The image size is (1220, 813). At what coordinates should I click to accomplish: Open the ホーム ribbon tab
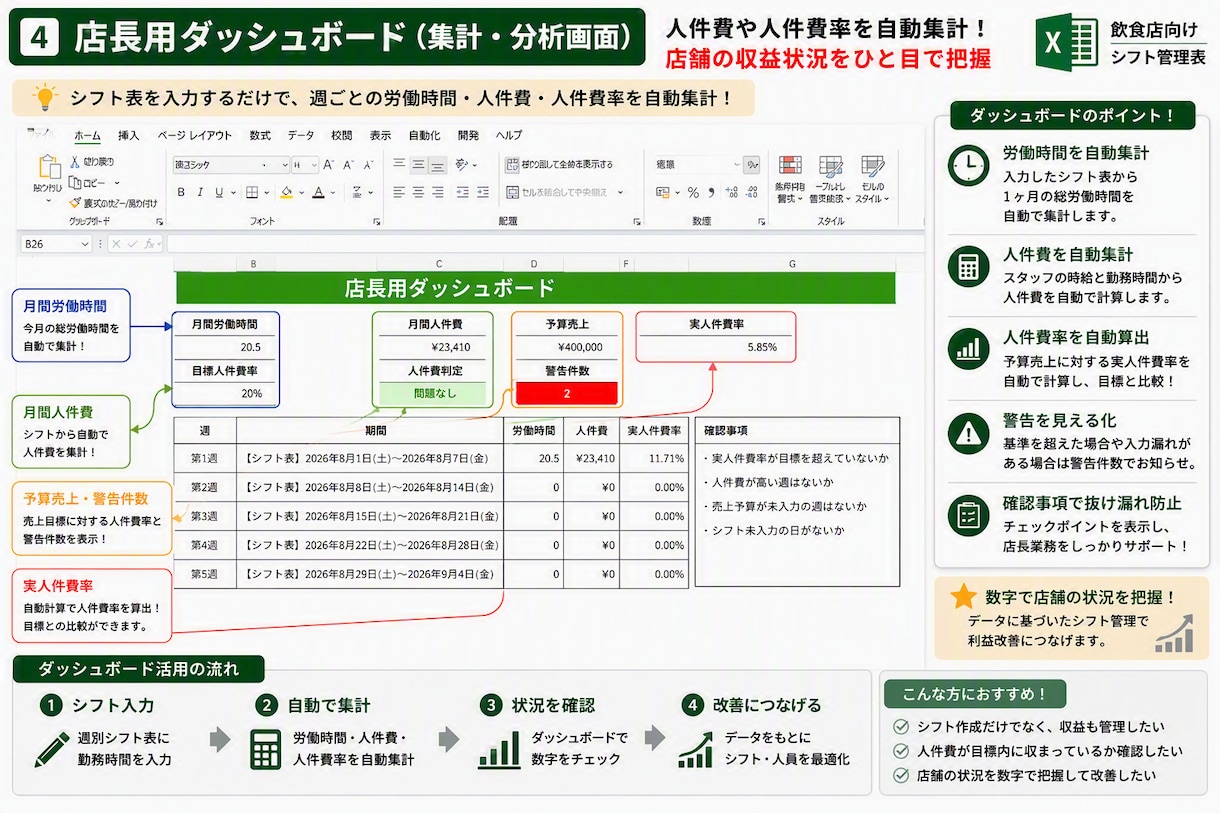pos(88,135)
